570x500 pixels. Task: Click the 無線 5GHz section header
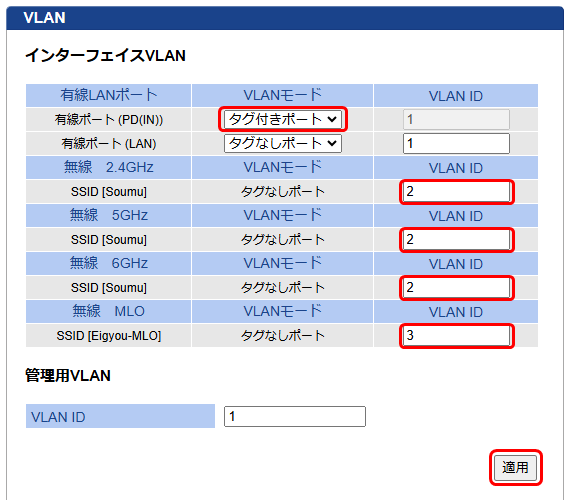(x=108, y=215)
